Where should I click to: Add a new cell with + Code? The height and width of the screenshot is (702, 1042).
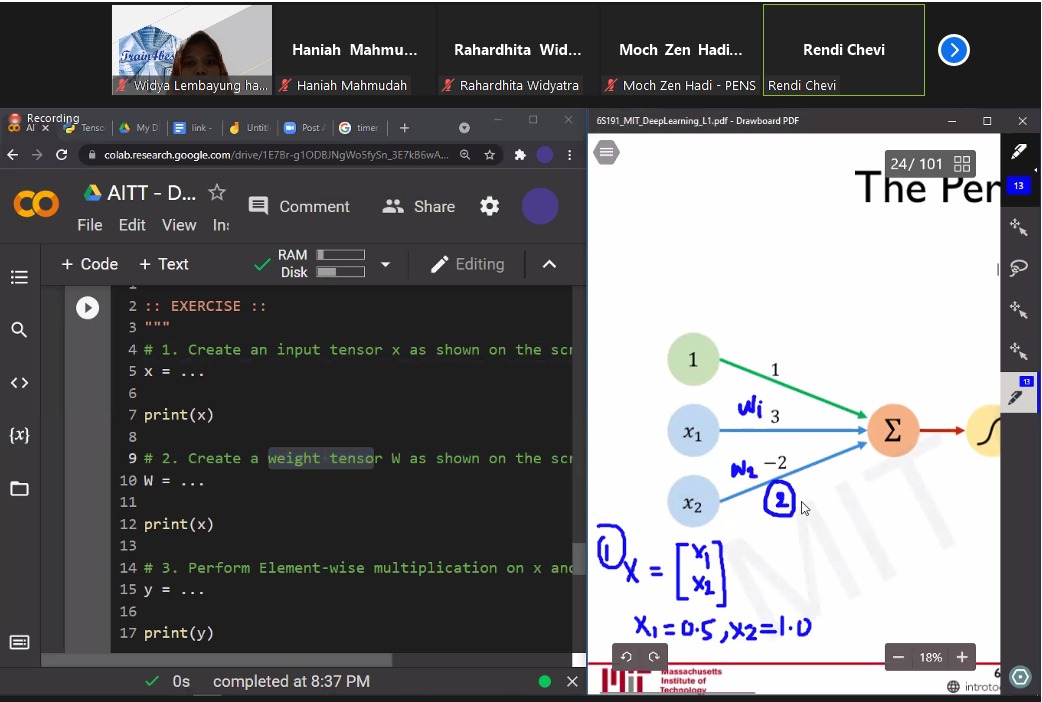(90, 264)
